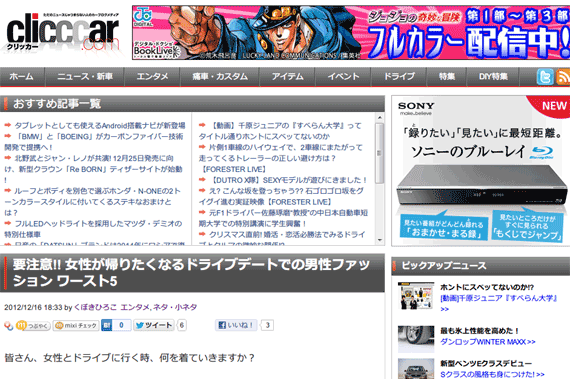Click the tire WINTER MAXX thumbnail
The image size is (570, 379).
pos(416,339)
